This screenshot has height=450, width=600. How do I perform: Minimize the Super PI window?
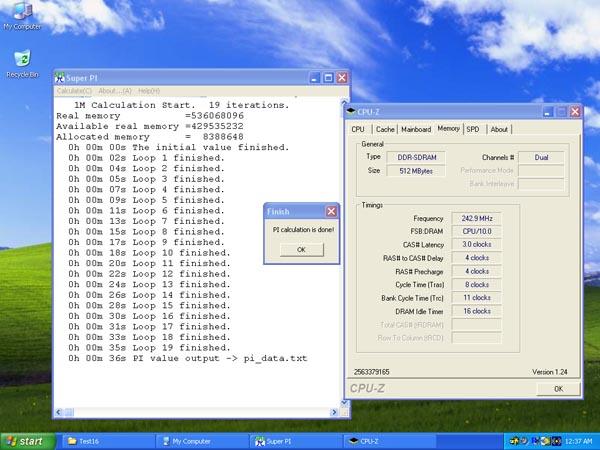point(315,78)
